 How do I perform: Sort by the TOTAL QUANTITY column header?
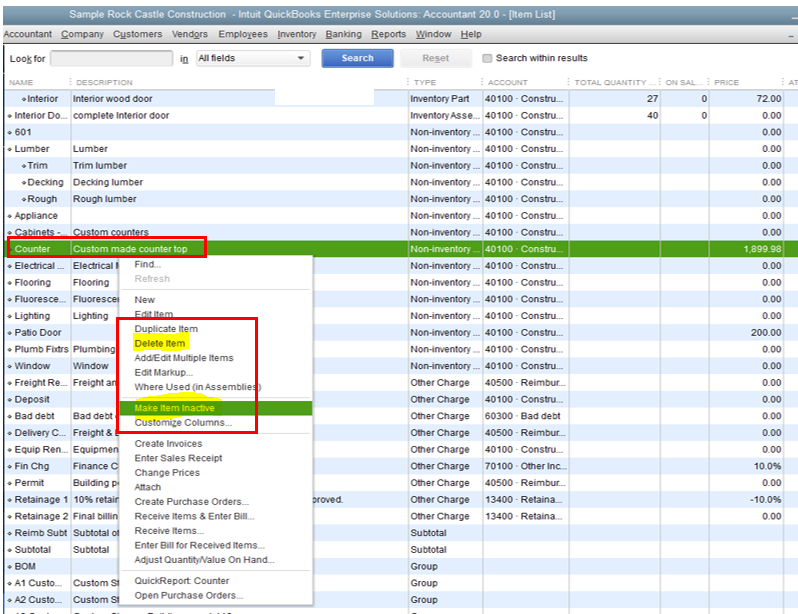click(614, 82)
